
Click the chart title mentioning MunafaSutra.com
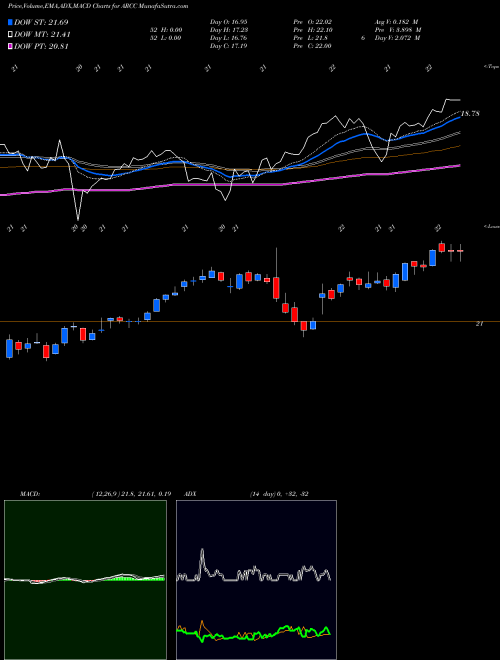98,6
